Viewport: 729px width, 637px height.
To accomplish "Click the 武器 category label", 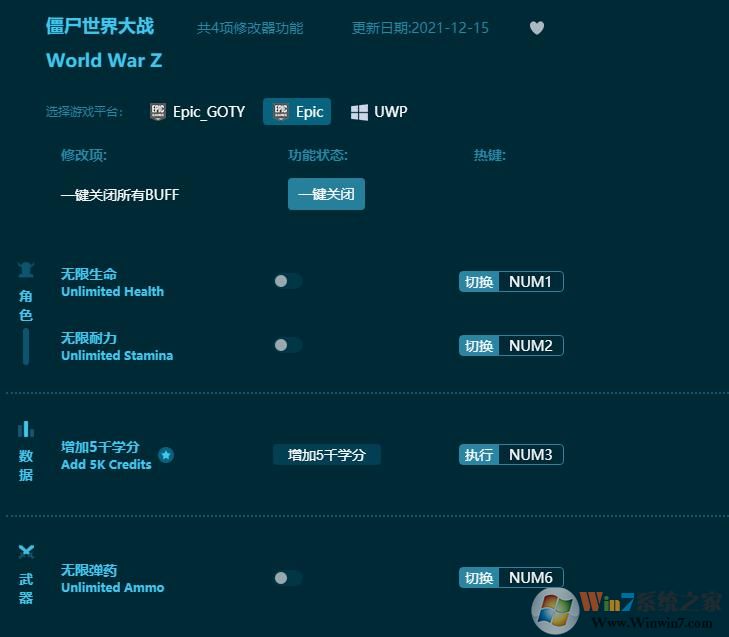I will click(26, 588).
